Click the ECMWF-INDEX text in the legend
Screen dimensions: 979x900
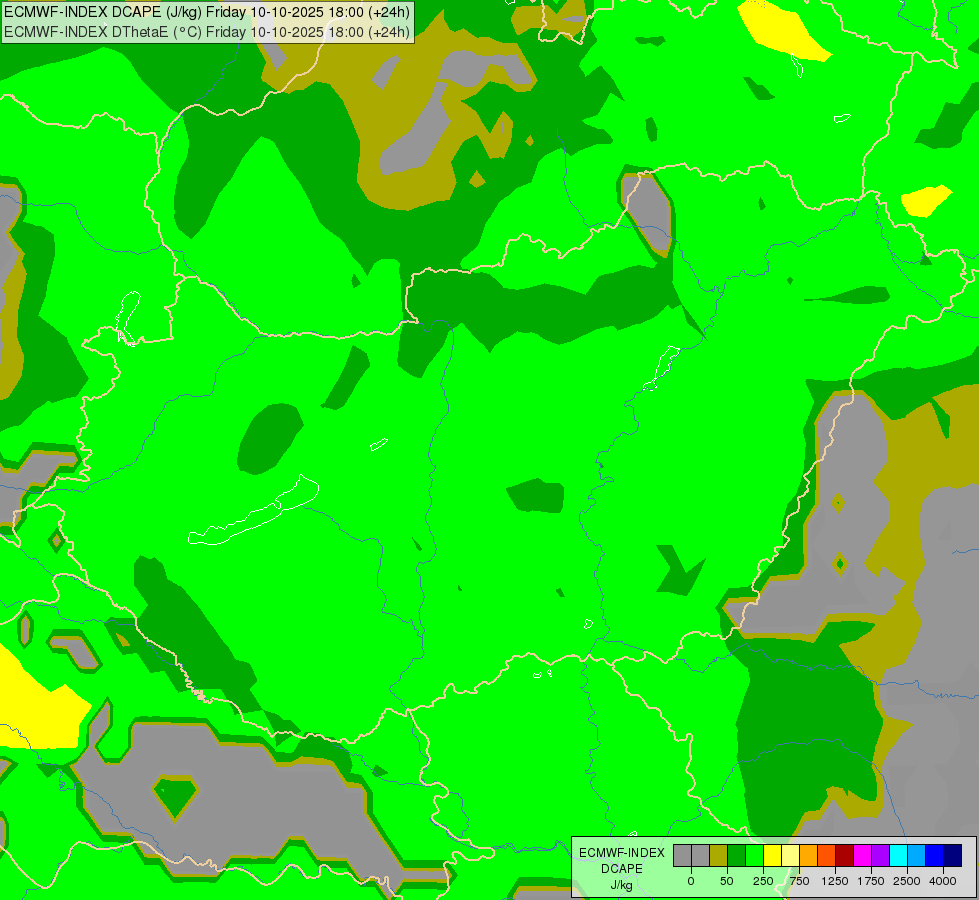(621, 853)
